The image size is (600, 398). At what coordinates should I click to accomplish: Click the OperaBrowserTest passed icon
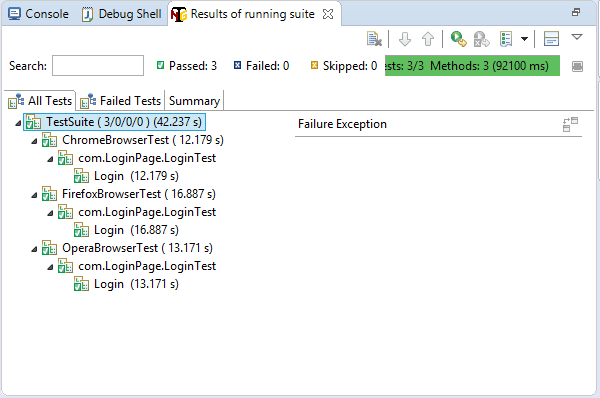tap(49, 248)
